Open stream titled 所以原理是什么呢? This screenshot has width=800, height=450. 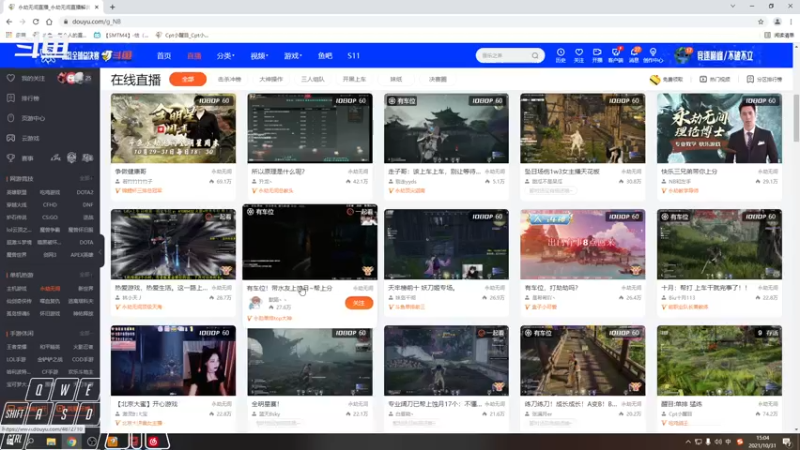[278, 171]
